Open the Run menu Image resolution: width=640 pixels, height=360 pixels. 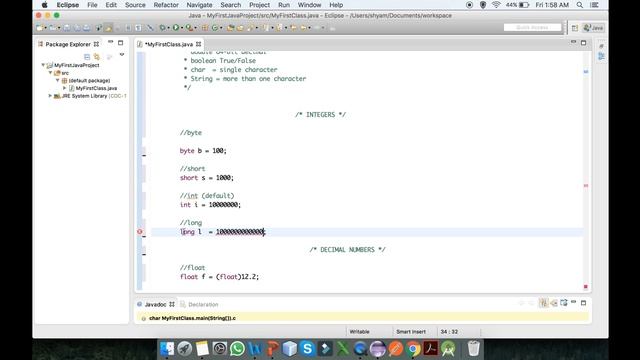pyautogui.click(x=284, y=5)
